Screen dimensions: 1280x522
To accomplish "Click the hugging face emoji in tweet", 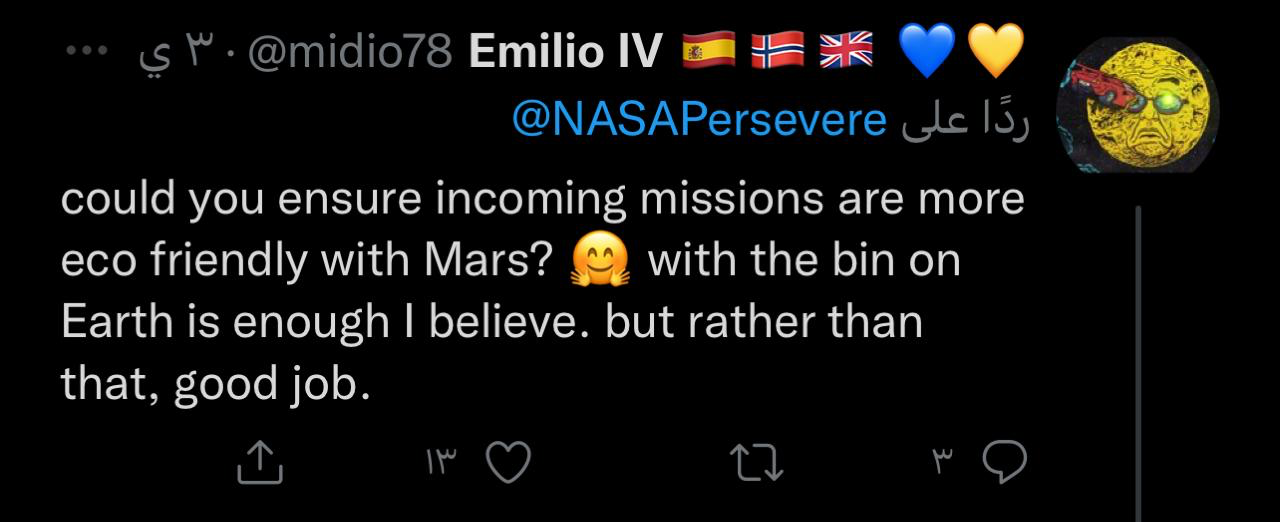I will (600, 262).
